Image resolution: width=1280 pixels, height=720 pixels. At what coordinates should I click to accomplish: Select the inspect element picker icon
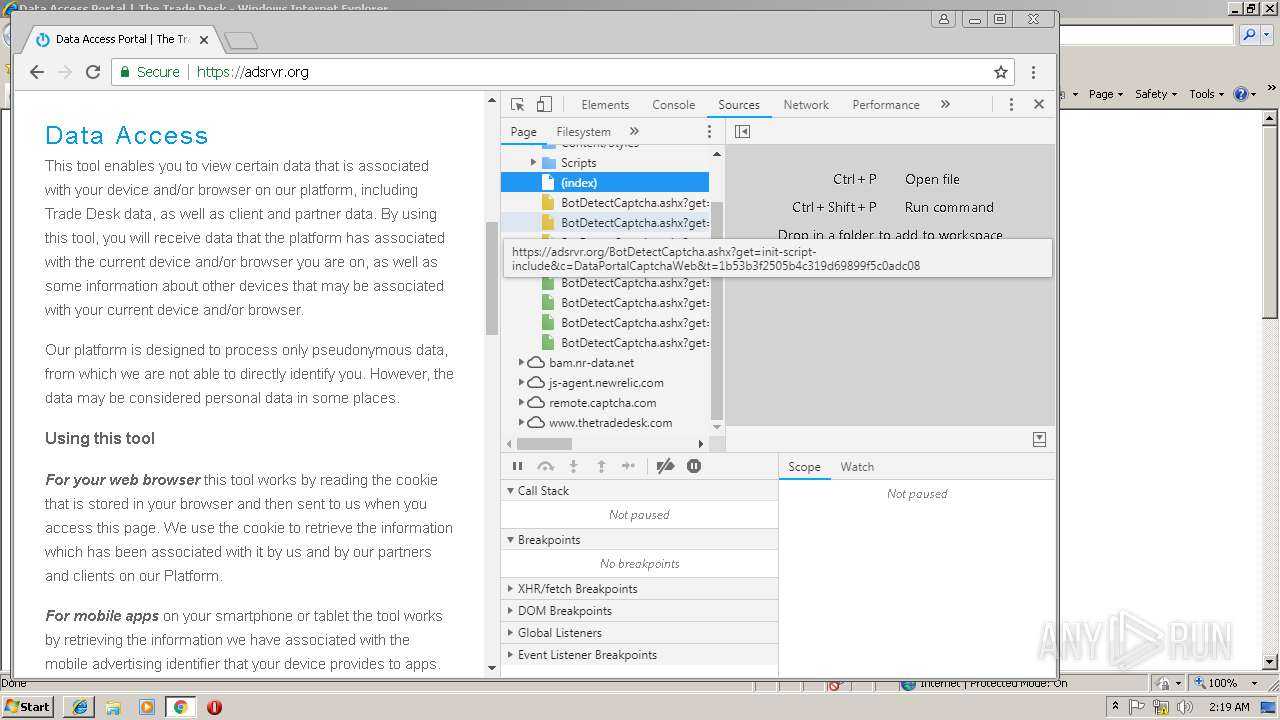pos(517,104)
